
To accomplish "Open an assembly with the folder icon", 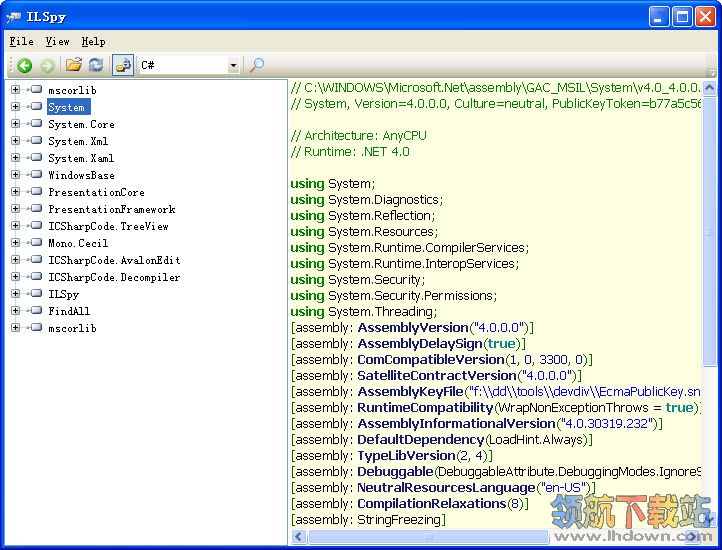I will [74, 65].
